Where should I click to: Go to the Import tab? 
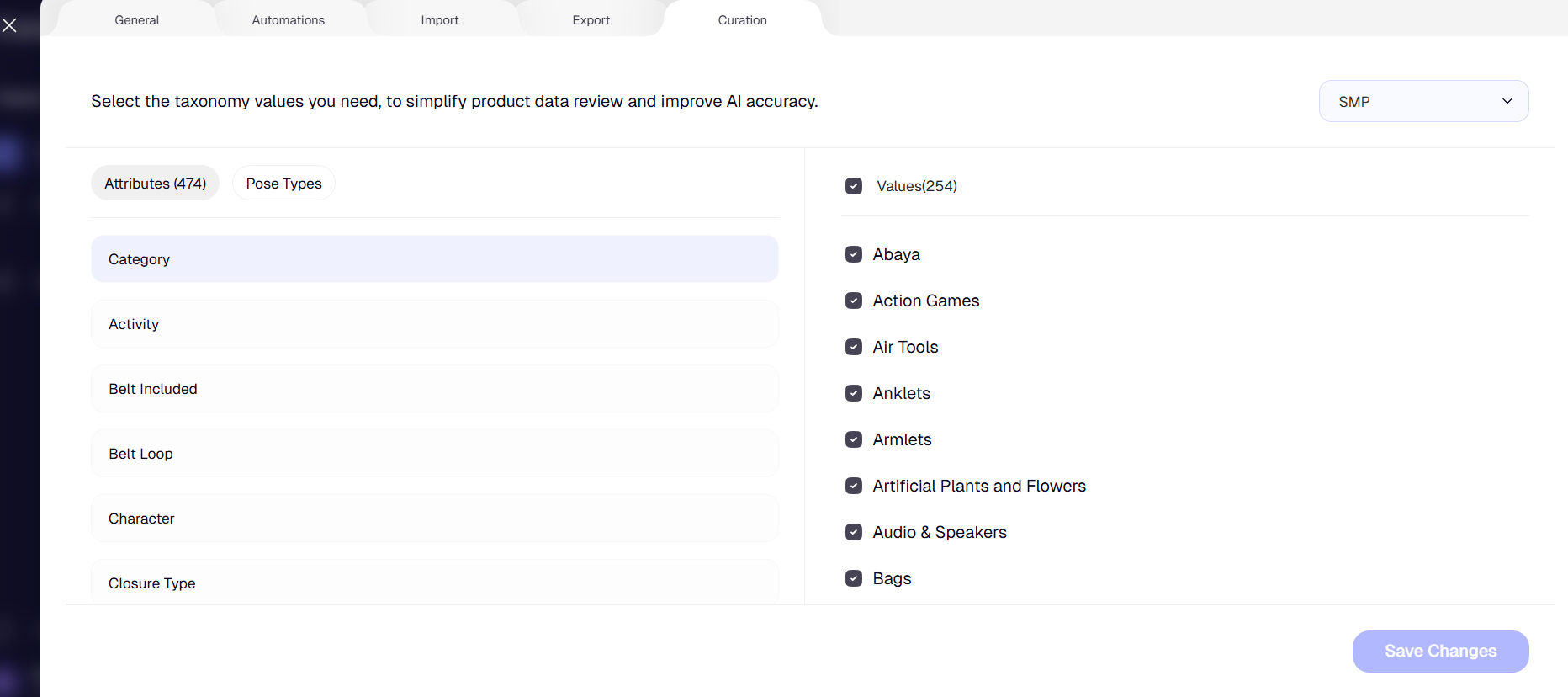click(x=439, y=20)
